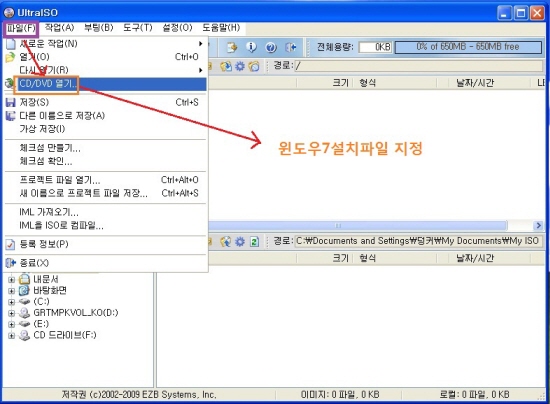The height and width of the screenshot is (404, 550).
Task: Expand the CD 드라이브(F:) node
Action: pos(11,335)
